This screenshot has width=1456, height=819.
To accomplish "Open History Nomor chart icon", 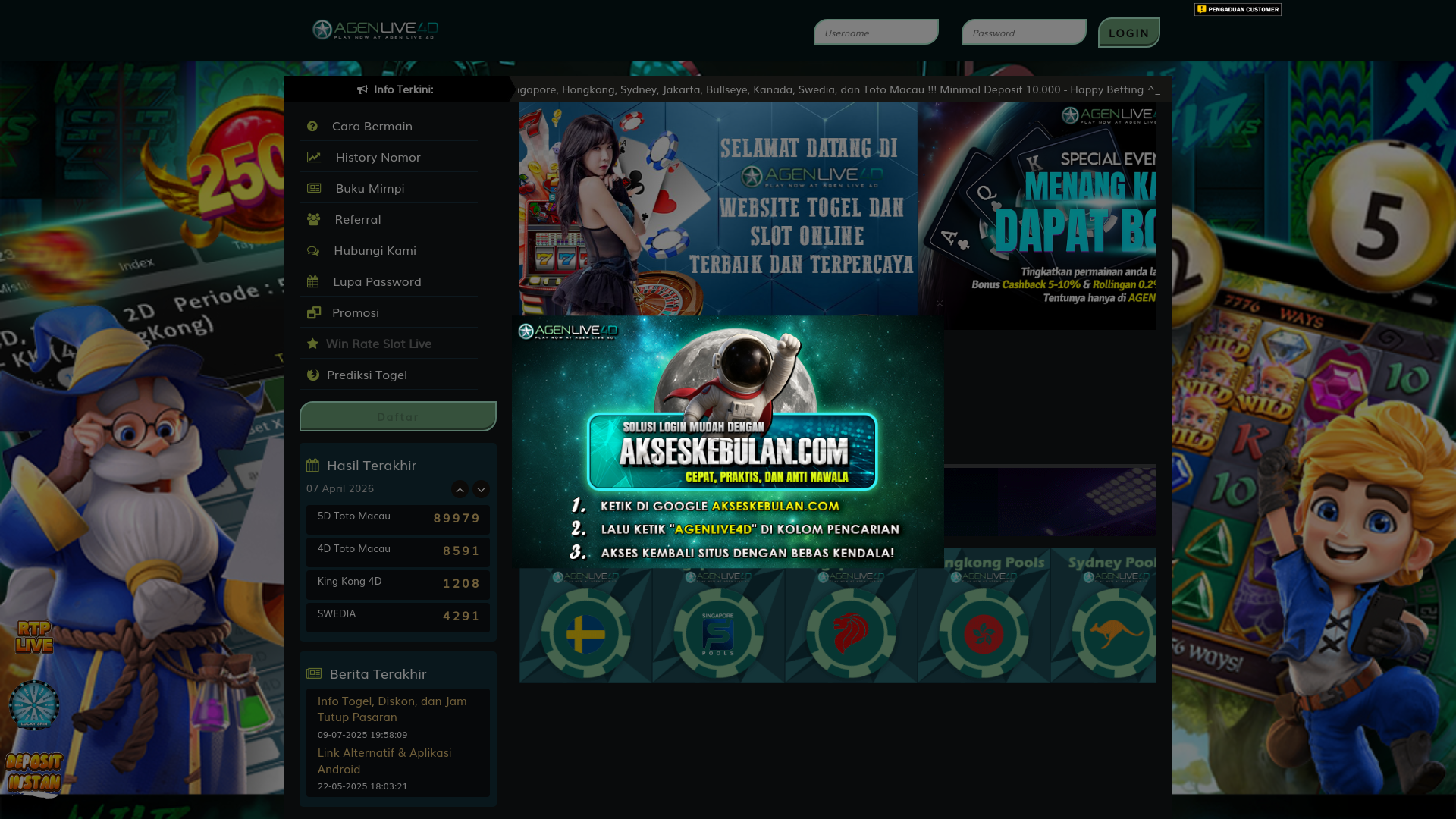I will (x=314, y=157).
